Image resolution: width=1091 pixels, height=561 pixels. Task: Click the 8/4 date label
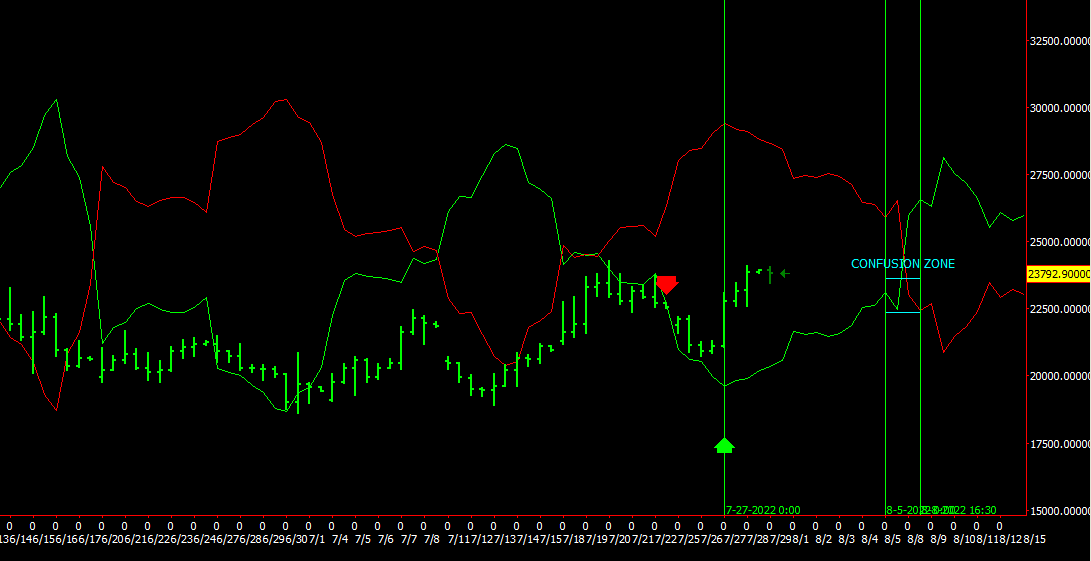click(x=869, y=539)
